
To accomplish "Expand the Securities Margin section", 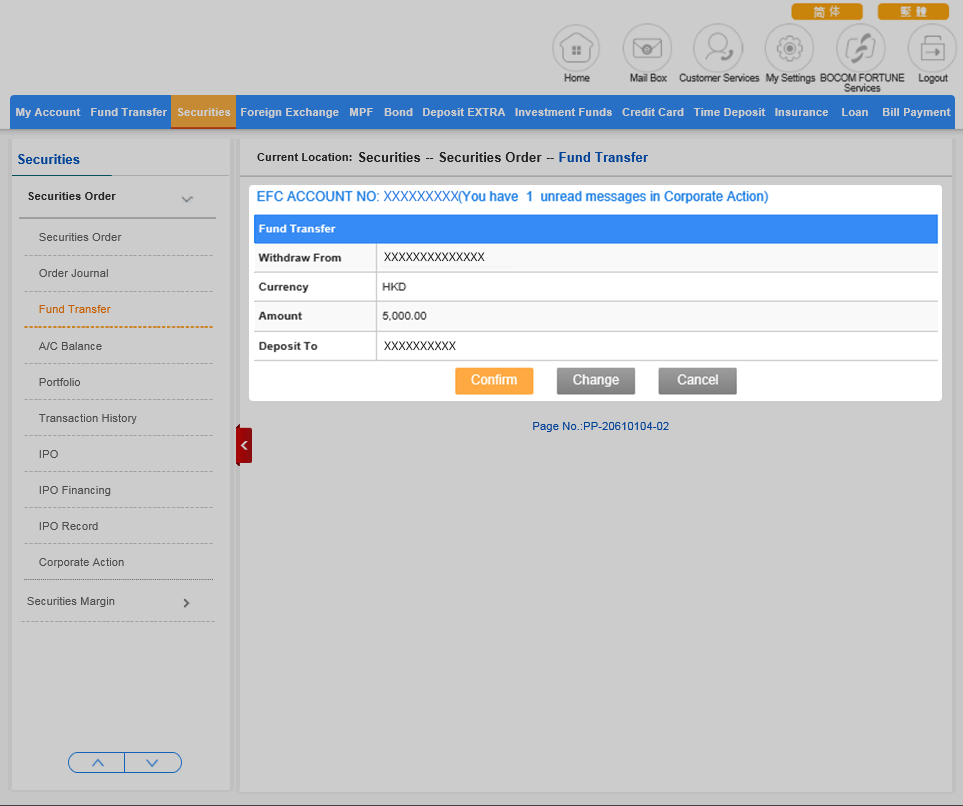I will click(x=186, y=603).
